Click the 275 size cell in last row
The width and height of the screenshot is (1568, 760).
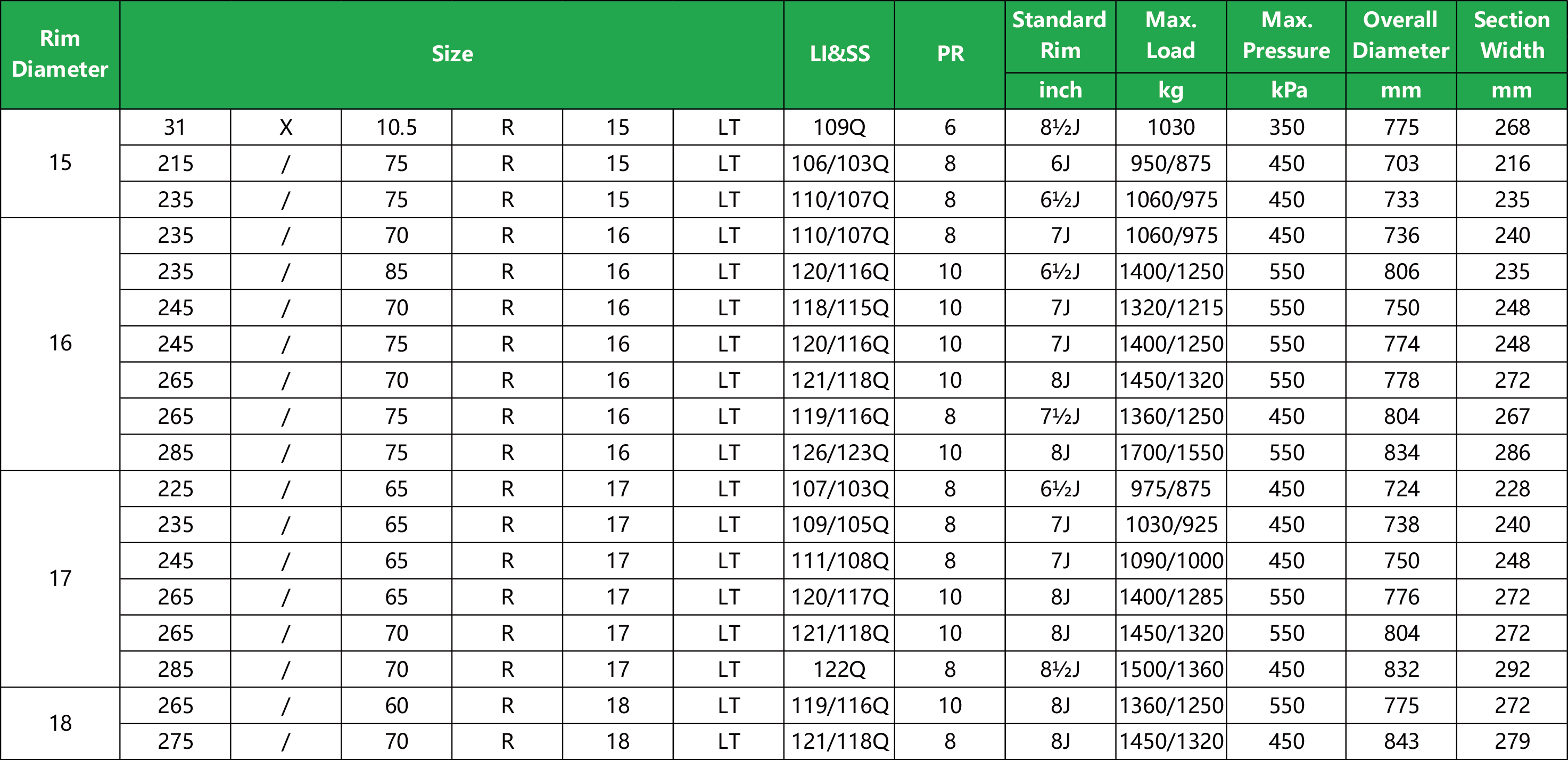(x=175, y=741)
